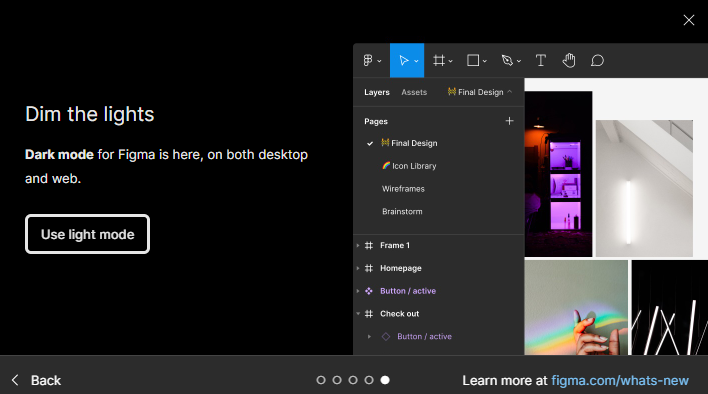Click black and white lines image
The height and width of the screenshot is (394, 708).
click(670, 307)
